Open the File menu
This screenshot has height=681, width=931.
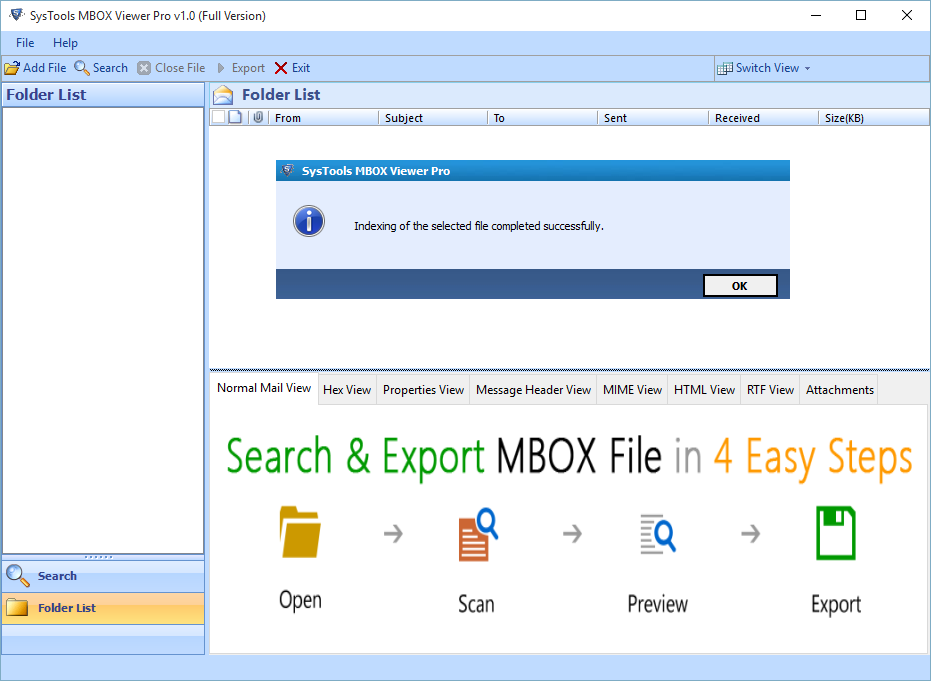click(x=25, y=43)
